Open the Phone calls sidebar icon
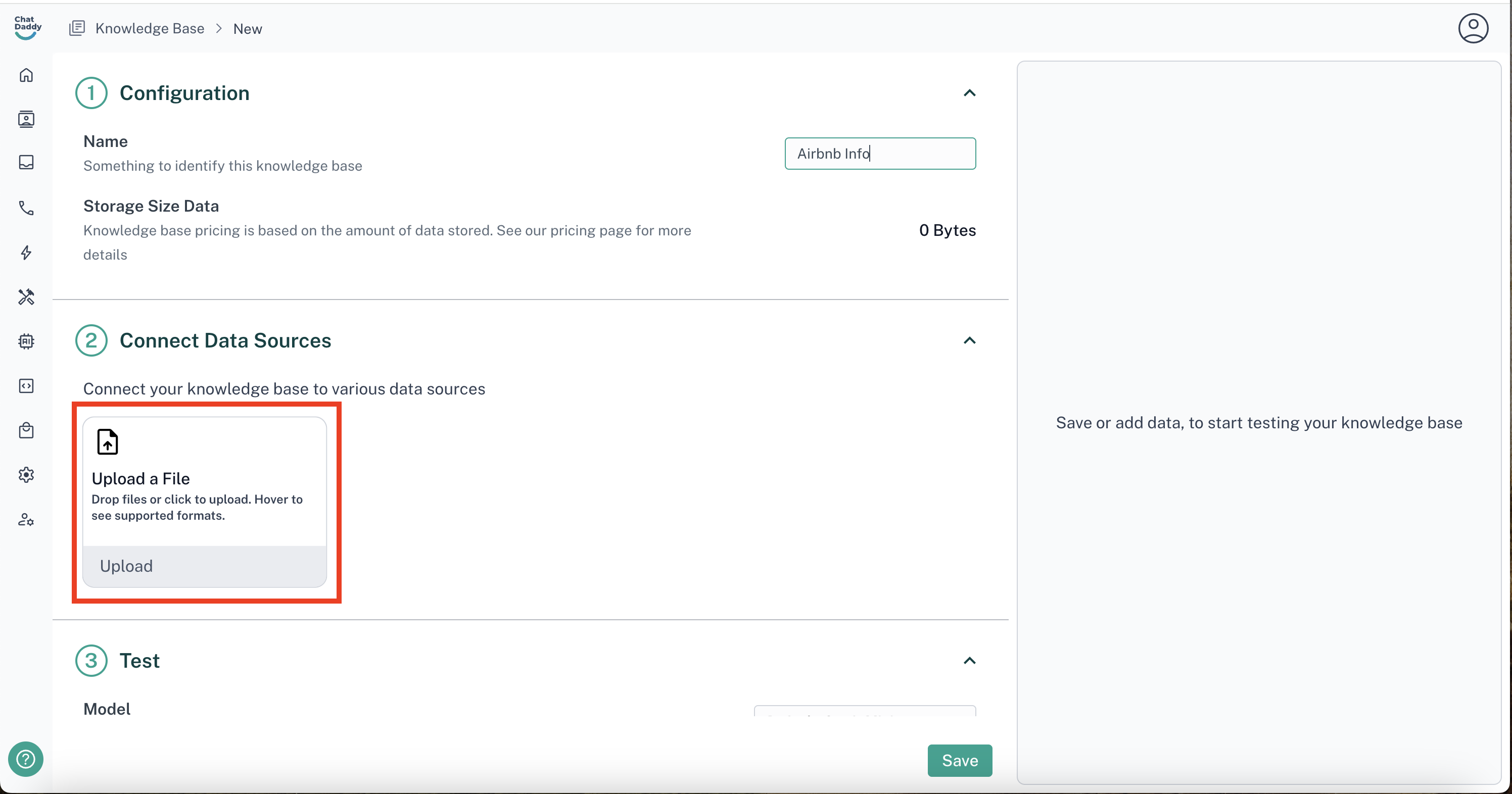 26,208
